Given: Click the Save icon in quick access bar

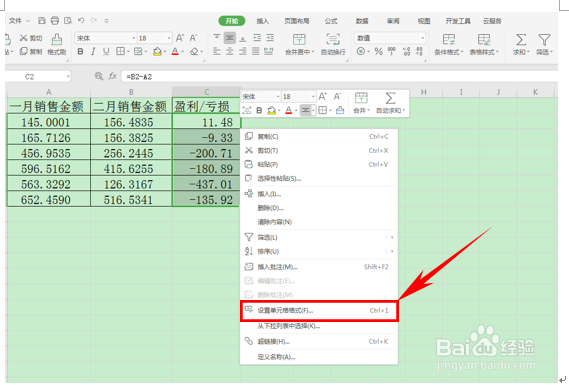Looking at the screenshot, I should tap(42, 21).
